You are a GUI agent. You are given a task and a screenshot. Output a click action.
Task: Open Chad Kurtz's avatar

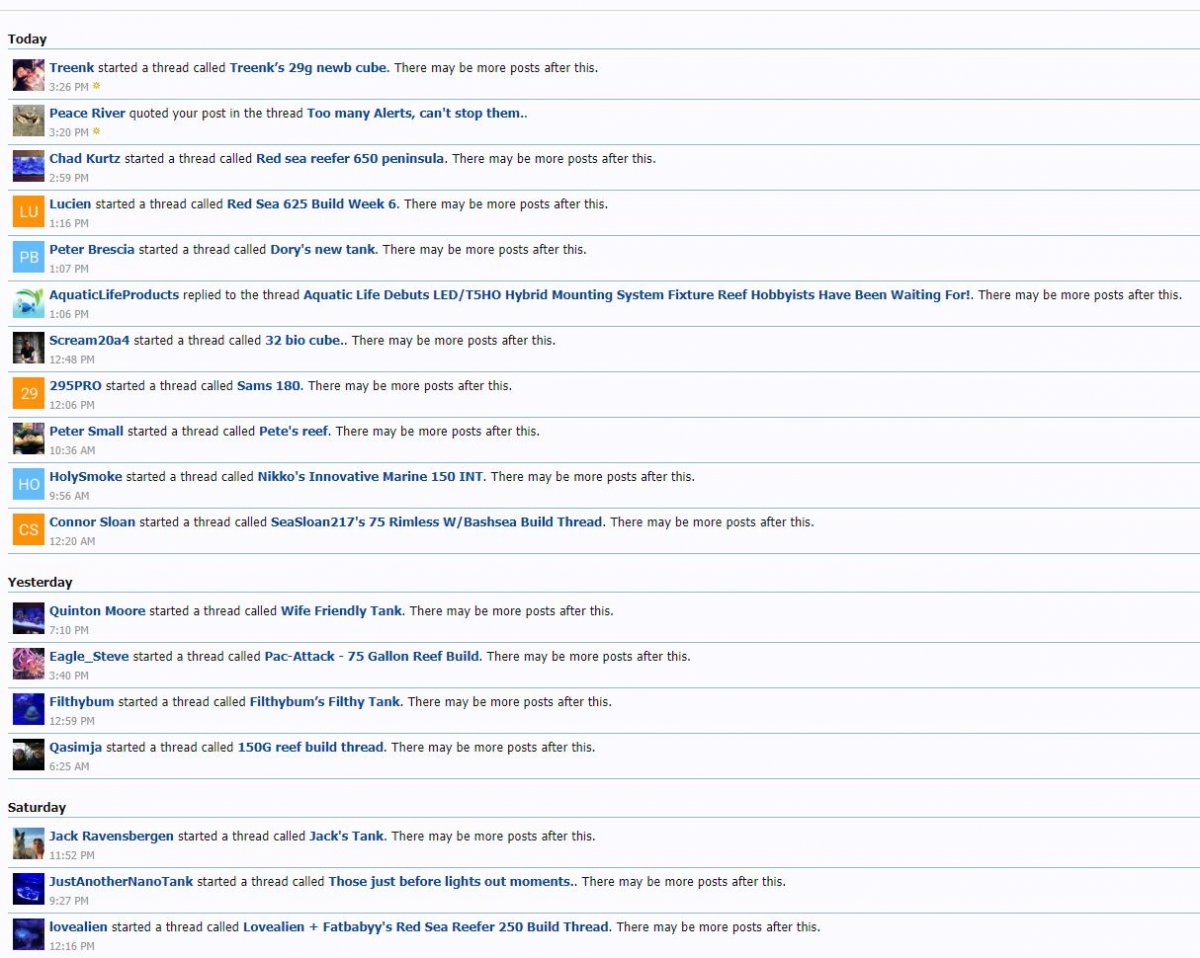point(29,166)
